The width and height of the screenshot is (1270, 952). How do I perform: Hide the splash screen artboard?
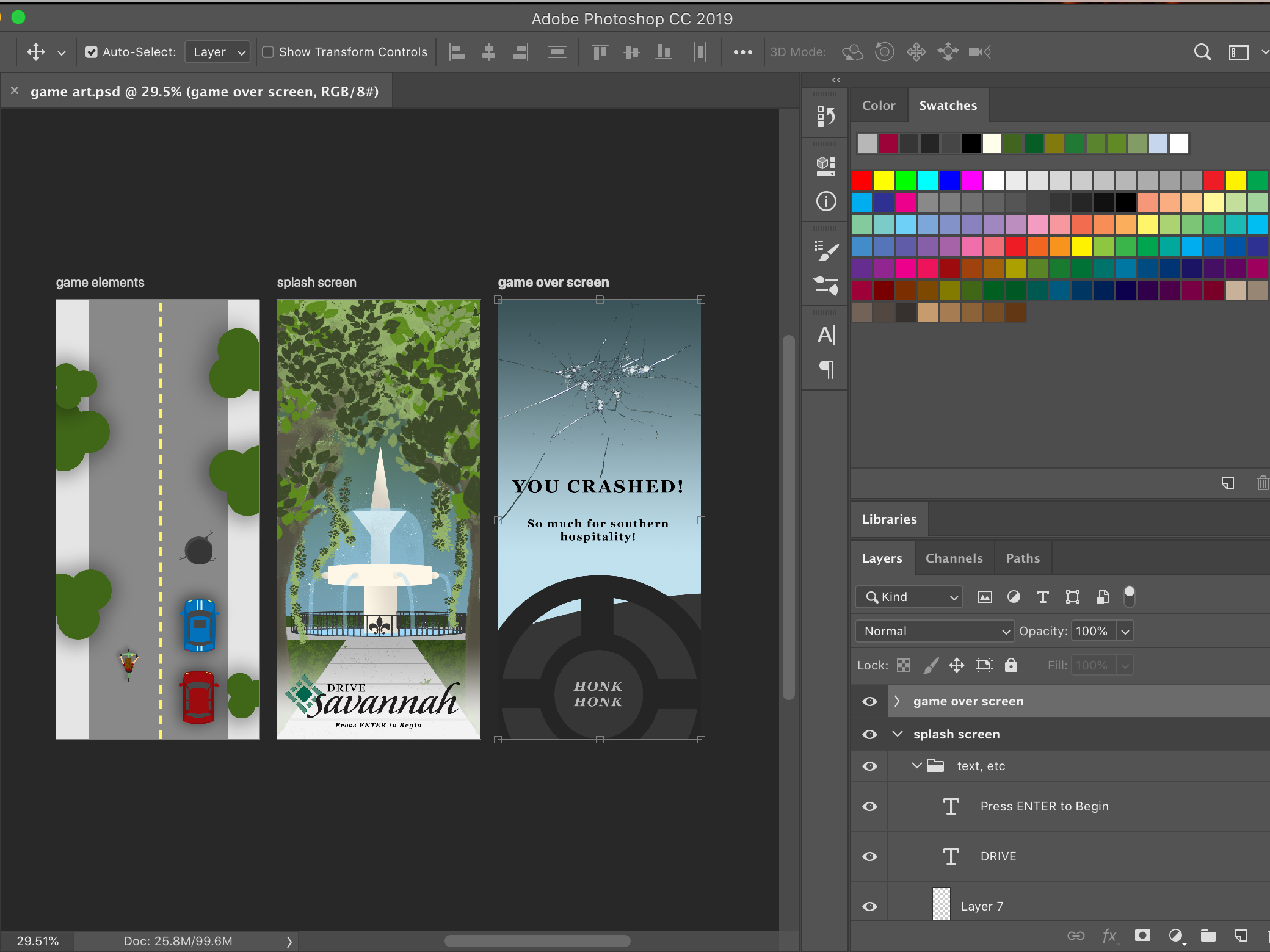[x=870, y=734]
